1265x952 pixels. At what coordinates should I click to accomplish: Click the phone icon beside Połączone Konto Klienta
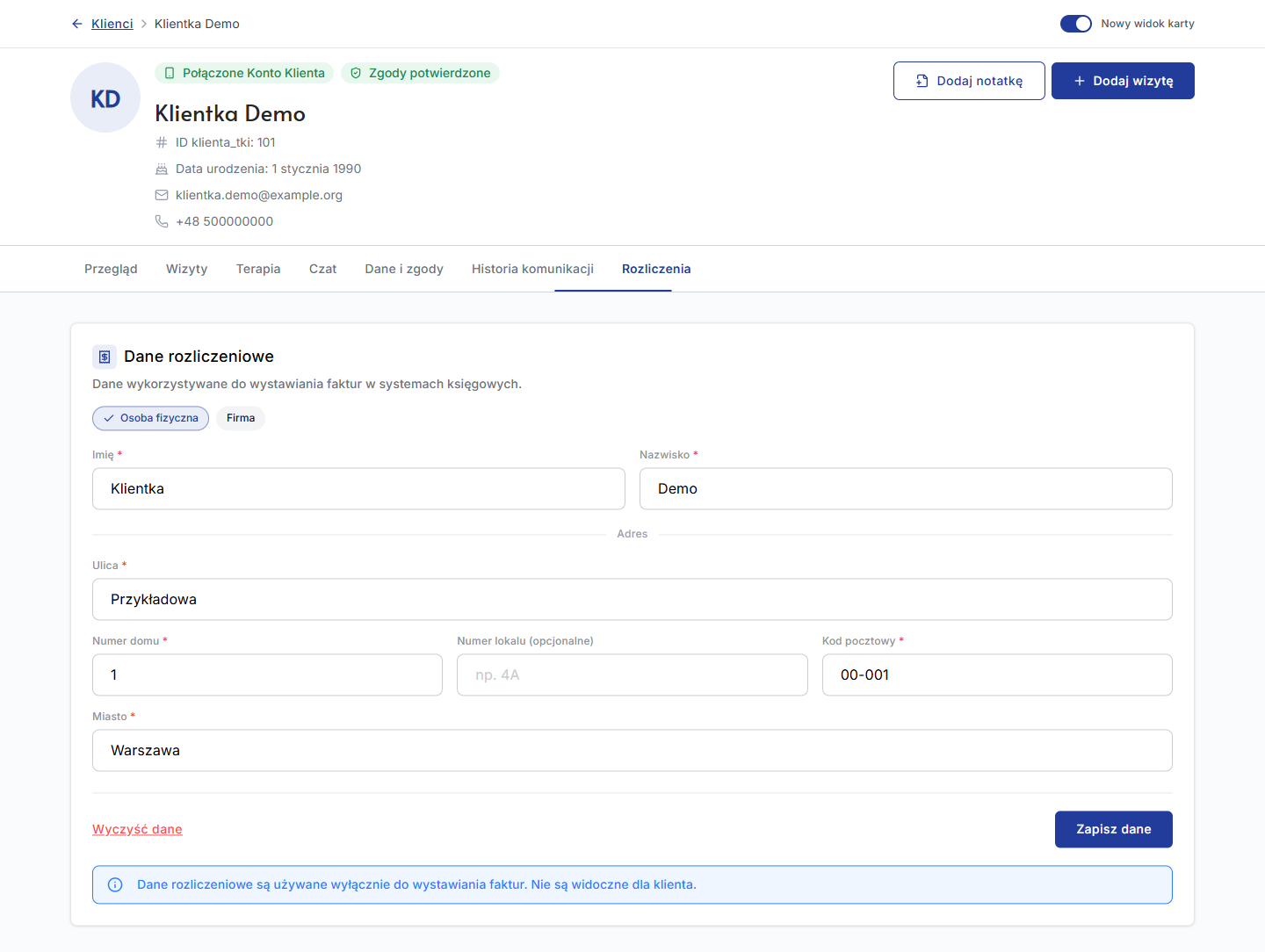click(x=170, y=73)
